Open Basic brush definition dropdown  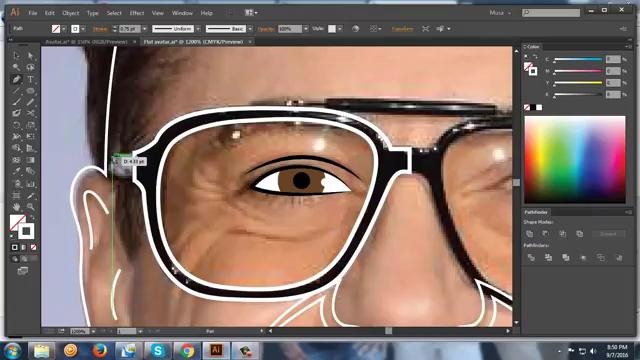tap(250, 29)
